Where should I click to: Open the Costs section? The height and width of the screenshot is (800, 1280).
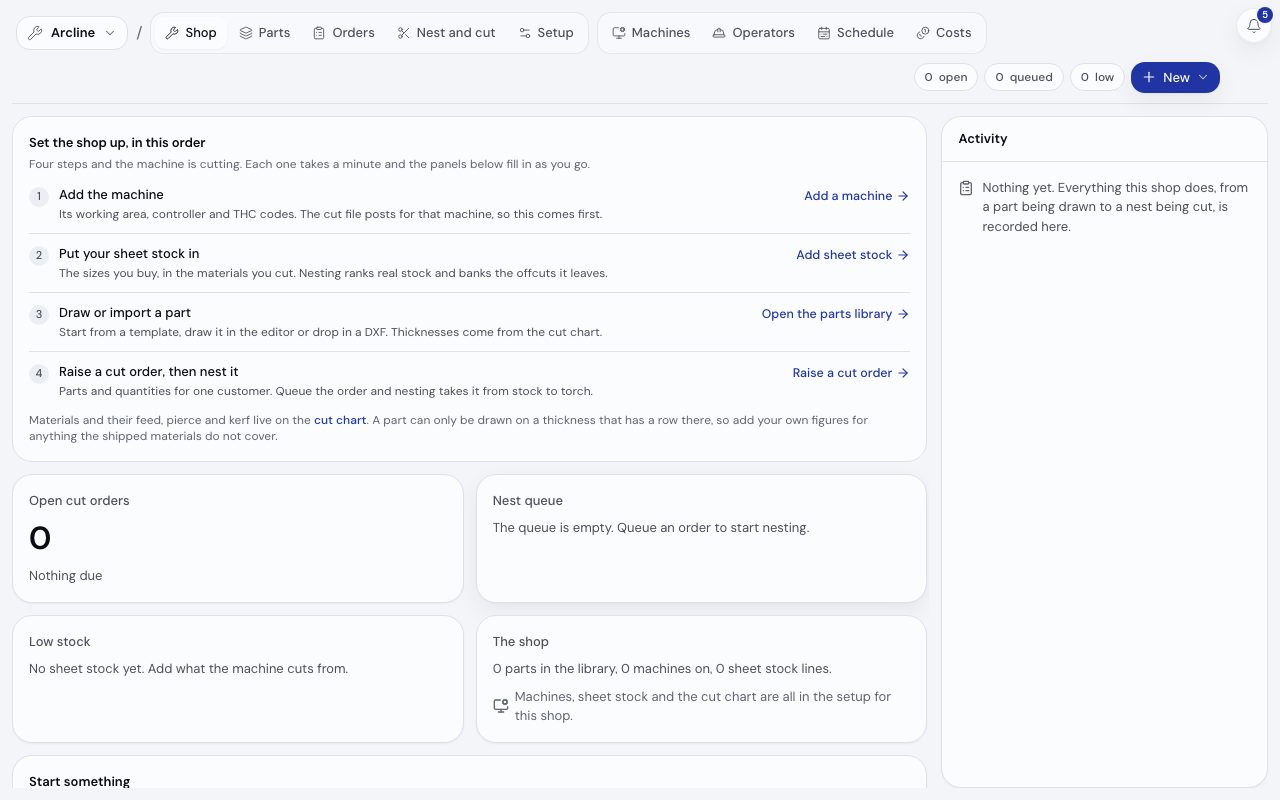(944, 33)
